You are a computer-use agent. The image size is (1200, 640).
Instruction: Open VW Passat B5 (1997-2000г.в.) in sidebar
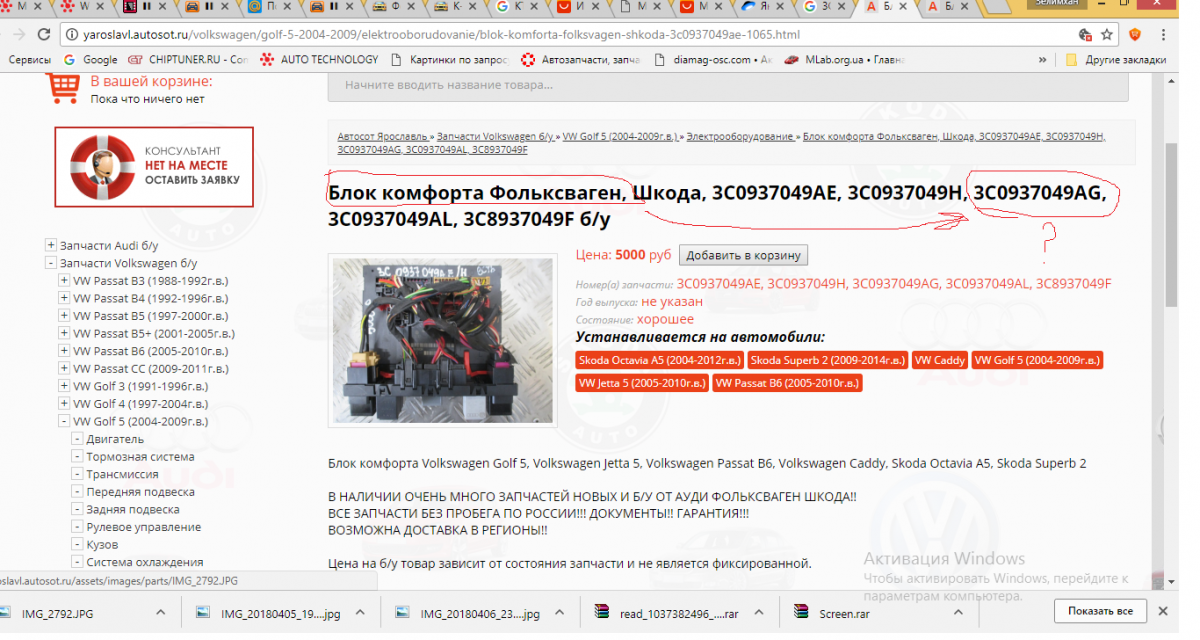click(151, 316)
